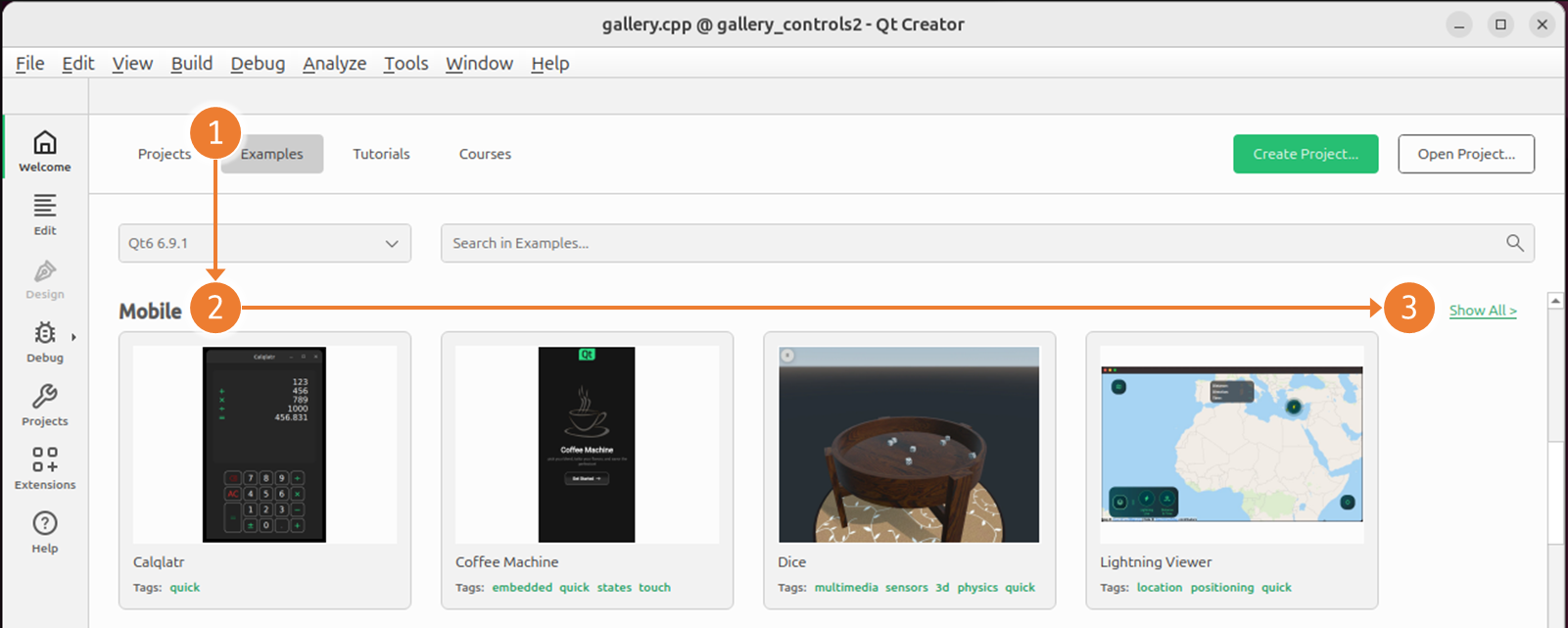Click the Dice title text
1568x628 pixels.
point(791,562)
